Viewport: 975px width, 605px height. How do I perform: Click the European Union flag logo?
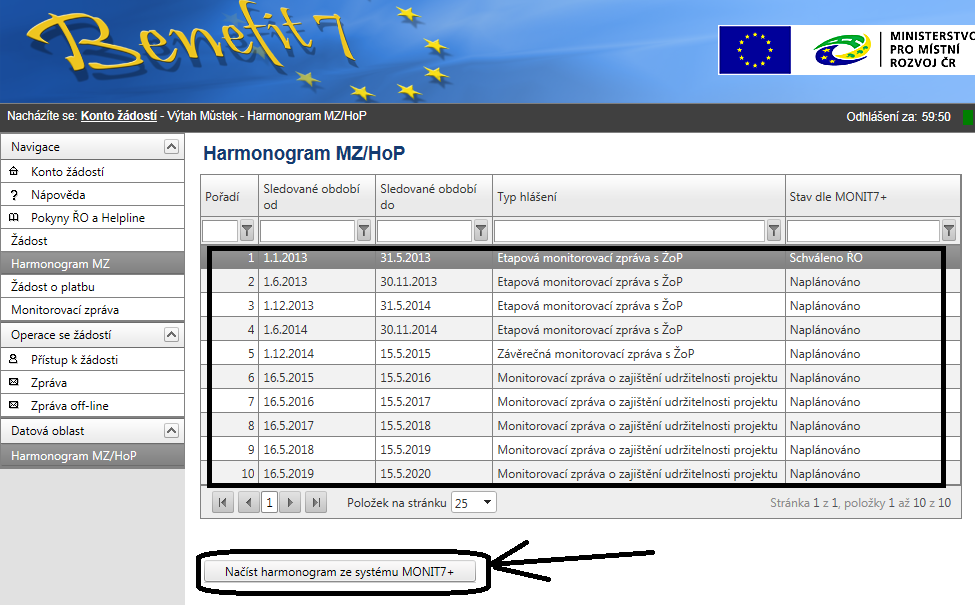(755, 50)
